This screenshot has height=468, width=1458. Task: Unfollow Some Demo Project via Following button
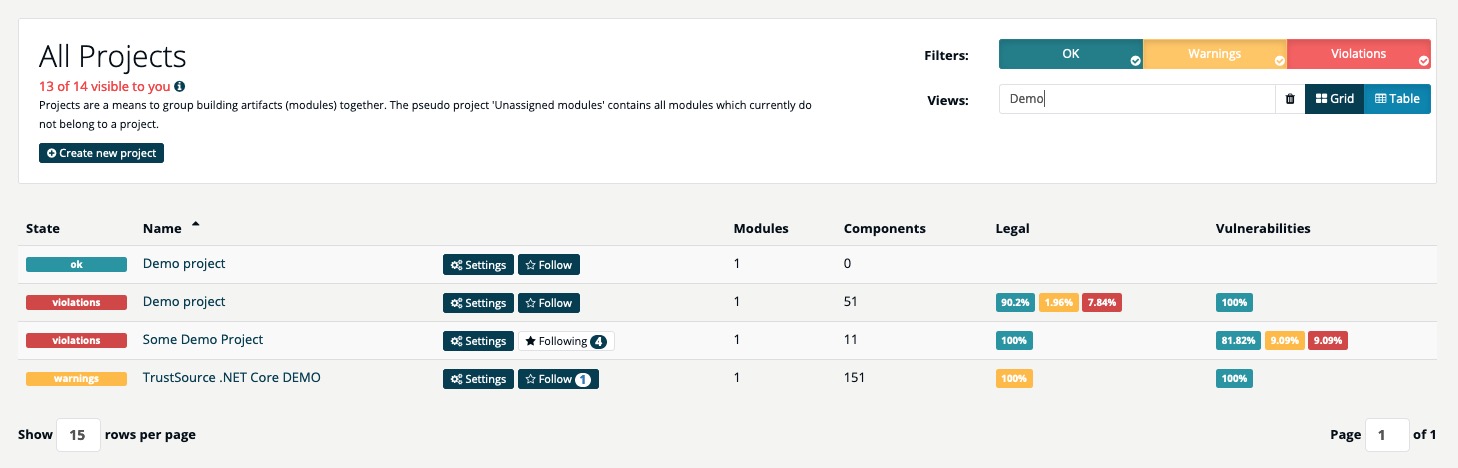coord(566,341)
